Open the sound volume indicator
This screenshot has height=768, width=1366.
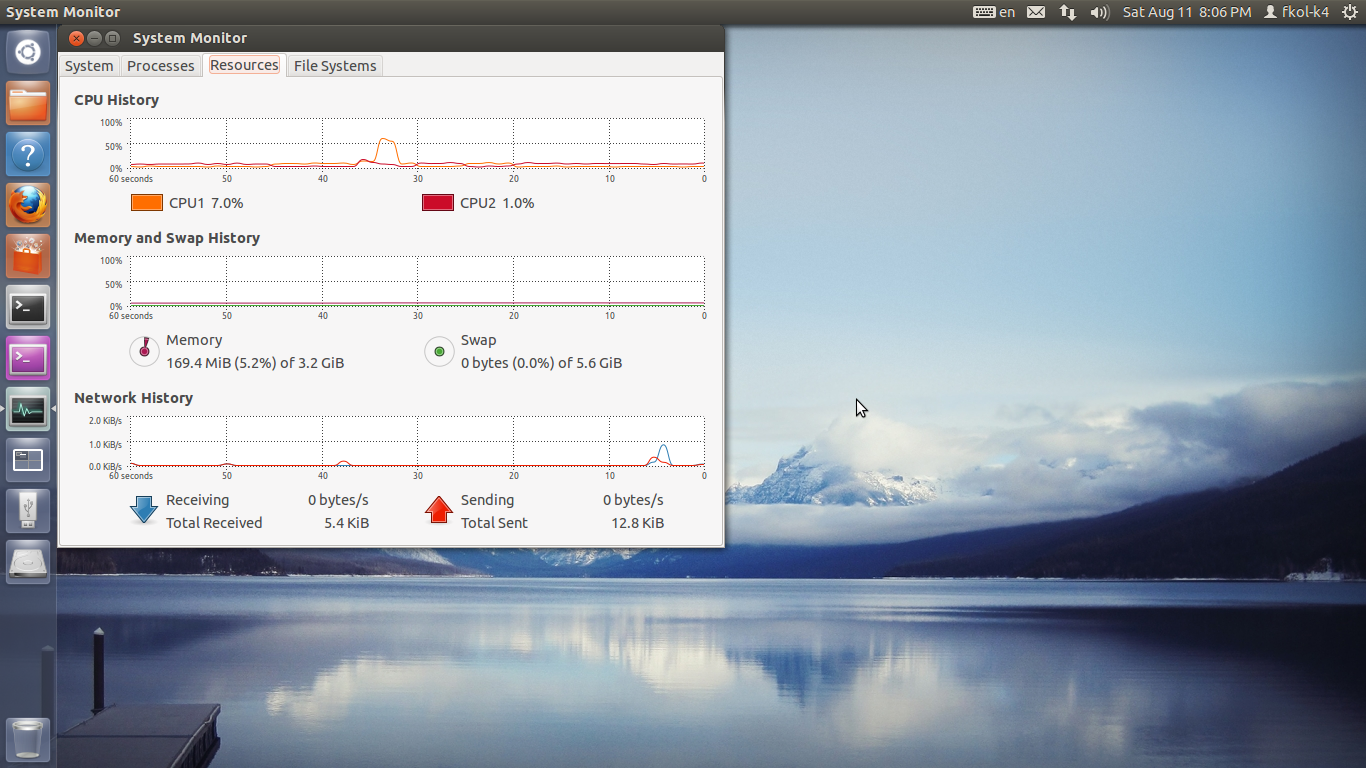point(1100,12)
